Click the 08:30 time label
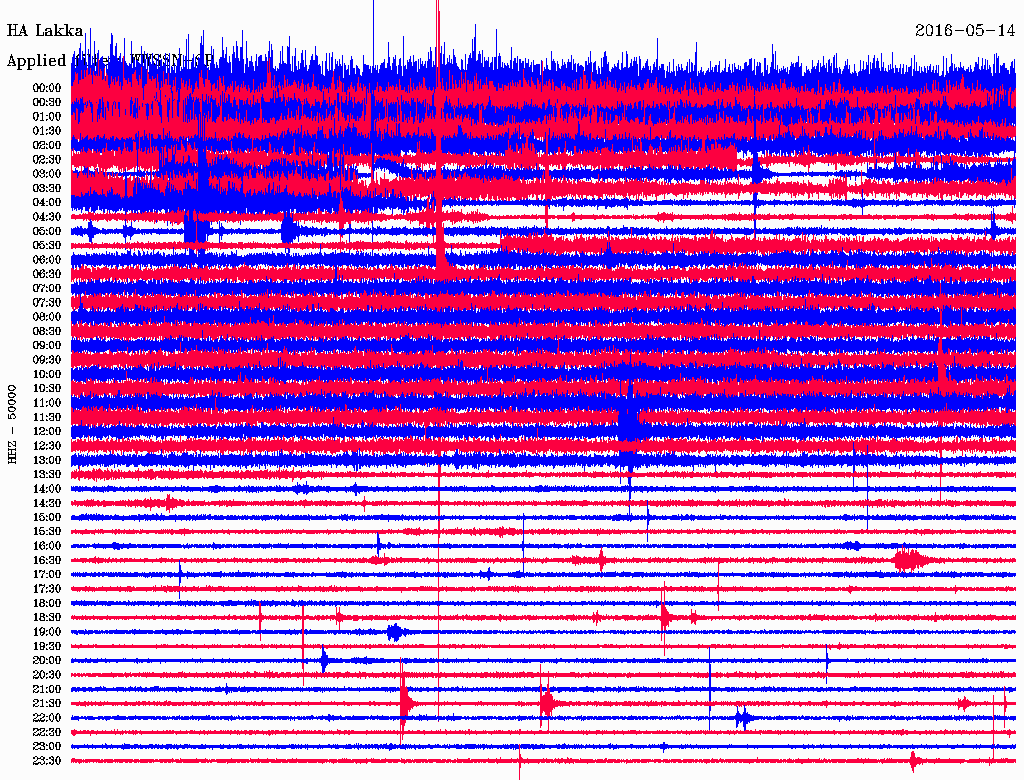 pyautogui.click(x=47, y=332)
